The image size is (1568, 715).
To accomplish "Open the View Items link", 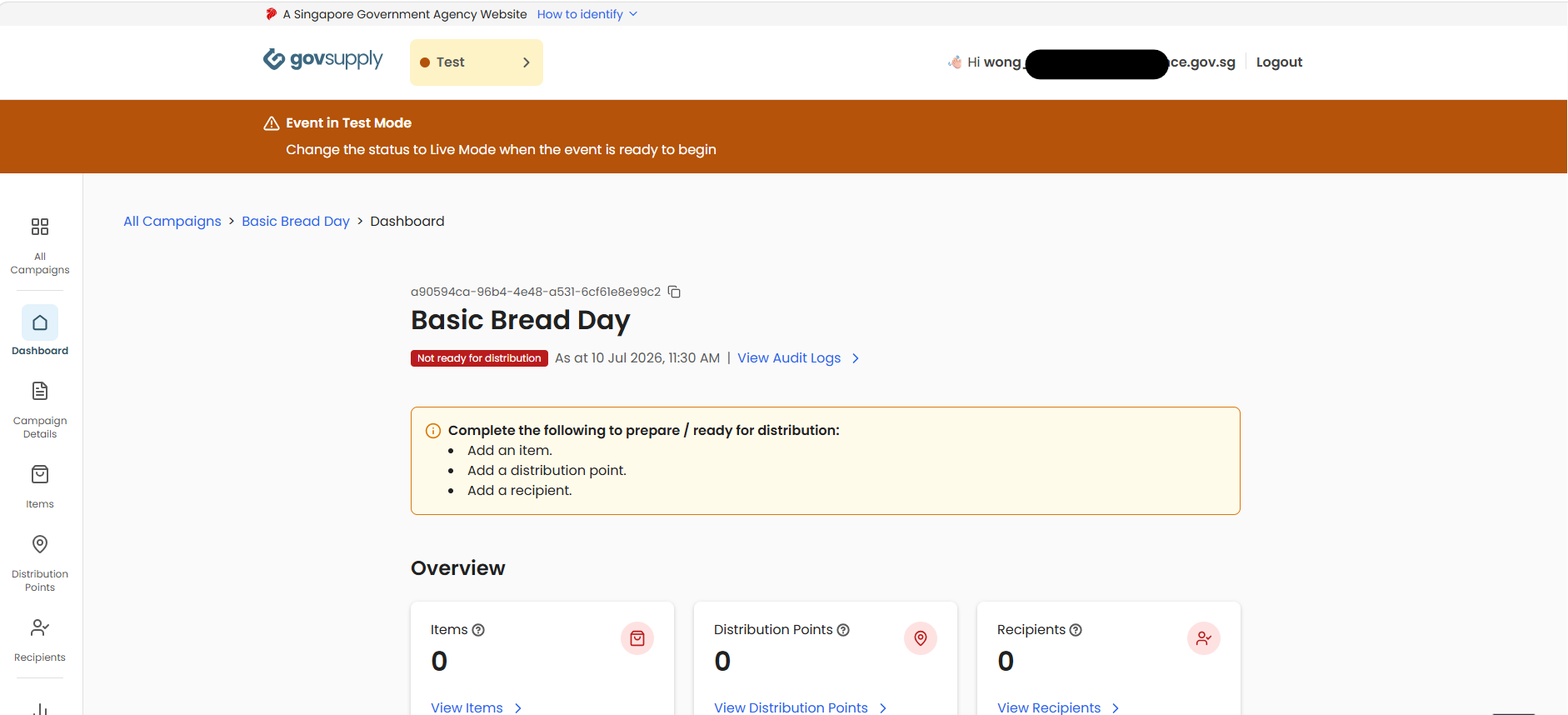I will pos(477,707).
